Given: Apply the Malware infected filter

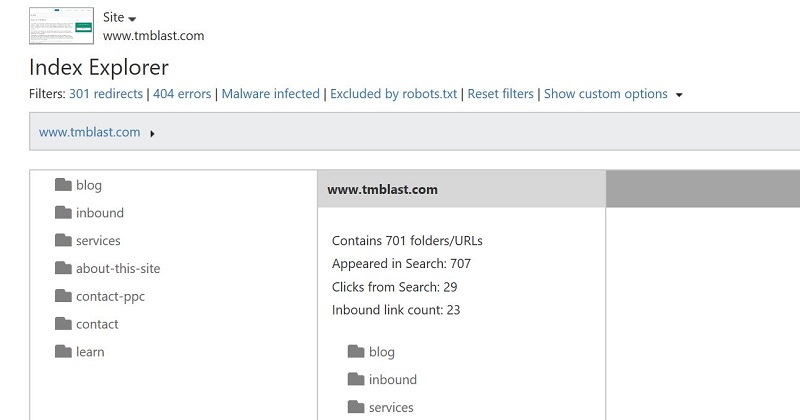Looking at the screenshot, I should 270,94.
